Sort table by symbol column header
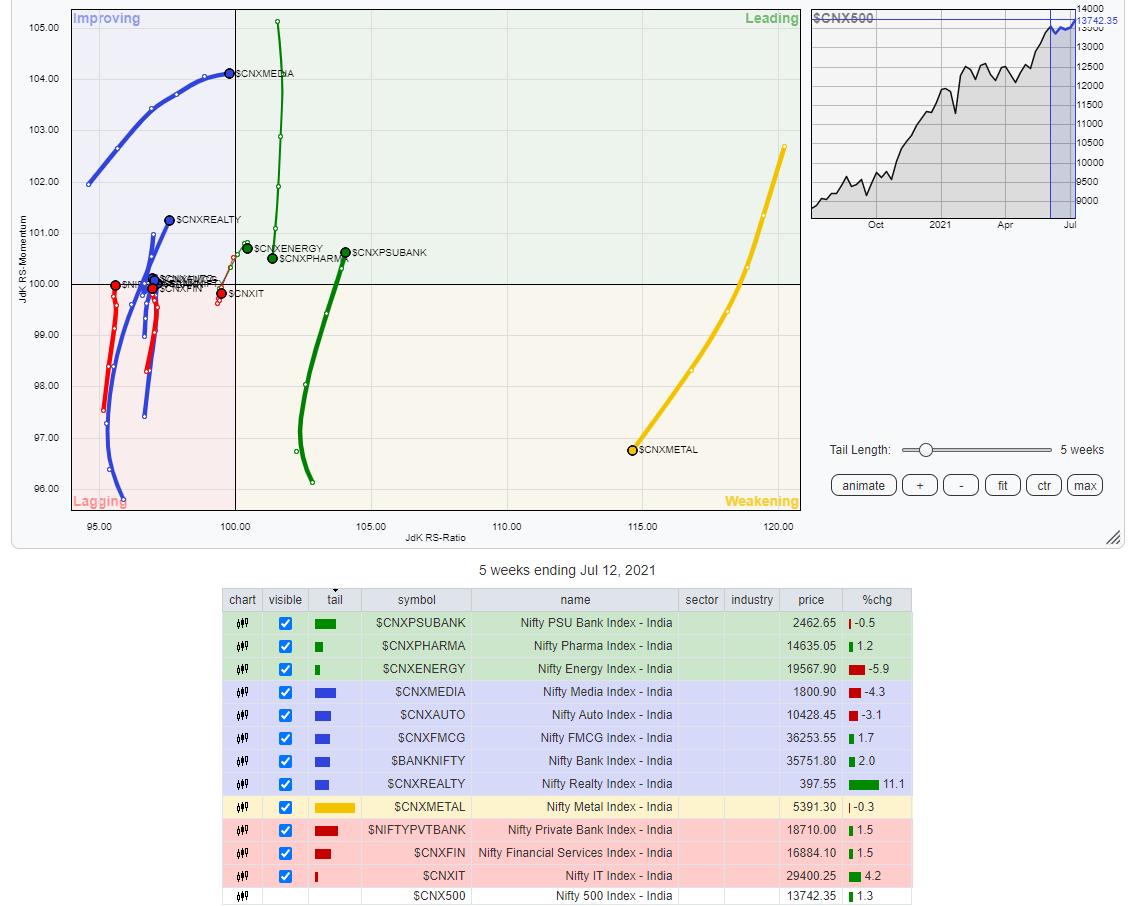This screenshot has width=1132, height=906. pyautogui.click(x=416, y=600)
